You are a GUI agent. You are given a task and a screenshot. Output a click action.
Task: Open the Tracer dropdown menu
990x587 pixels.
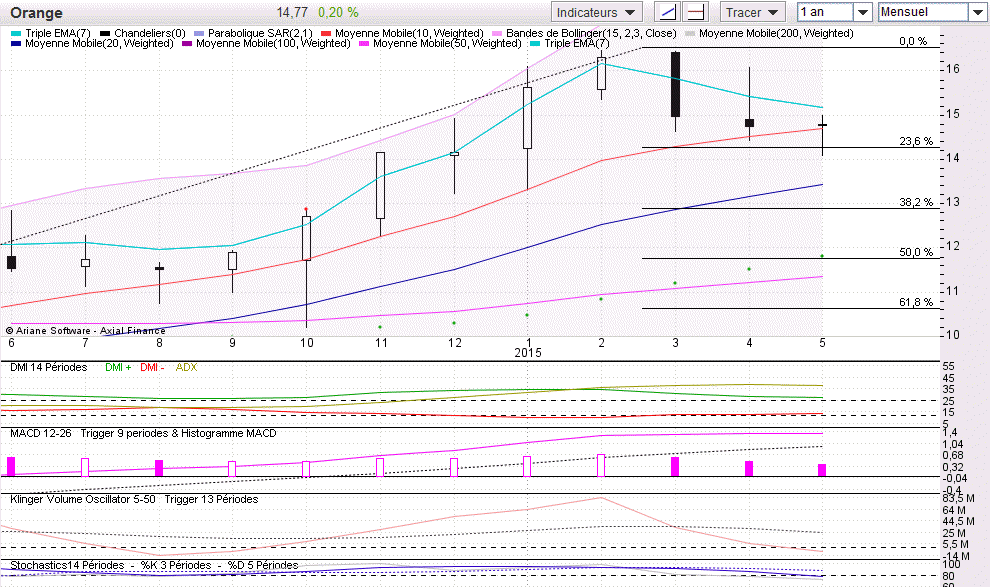click(x=751, y=12)
